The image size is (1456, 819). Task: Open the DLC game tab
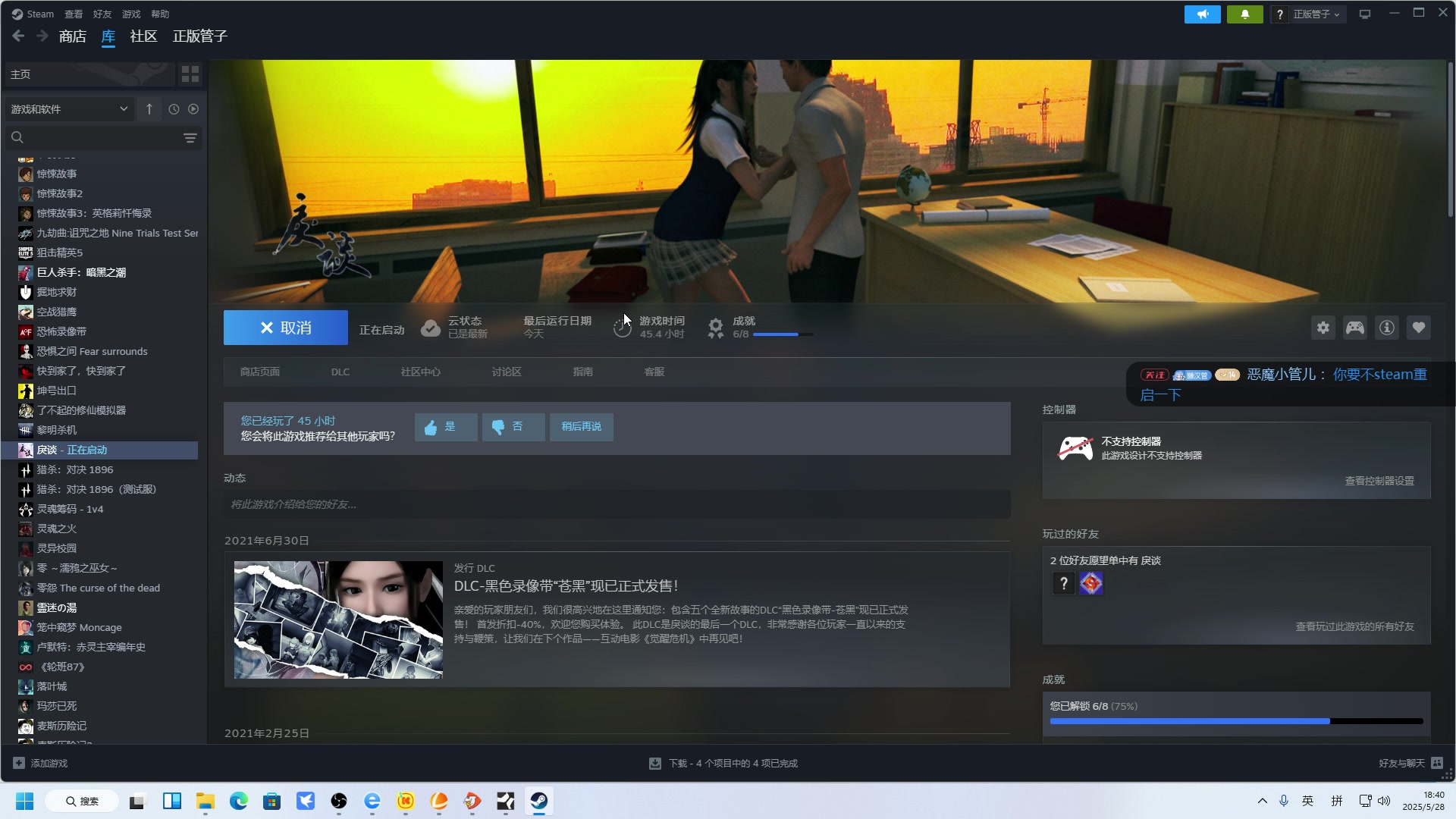point(340,372)
